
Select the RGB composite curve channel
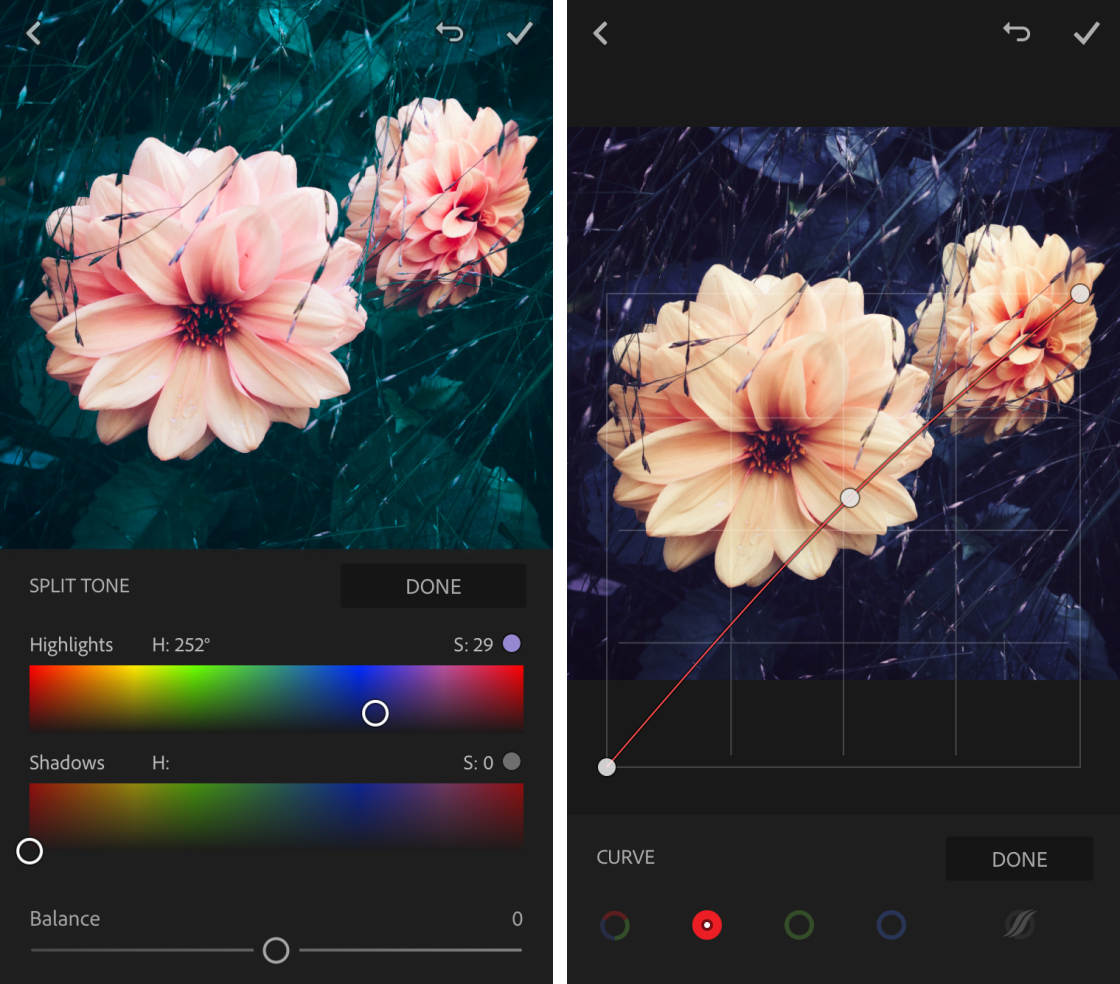pyautogui.click(x=615, y=925)
